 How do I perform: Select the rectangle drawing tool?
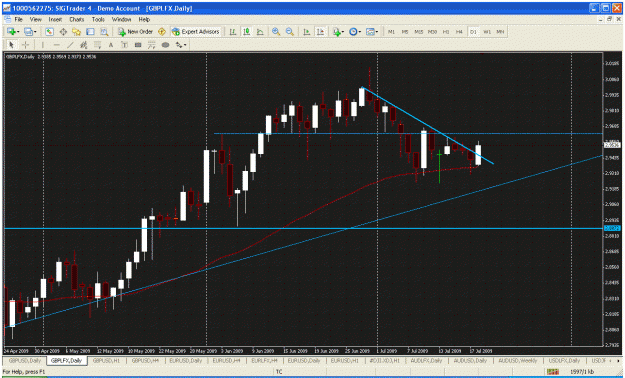138,45
